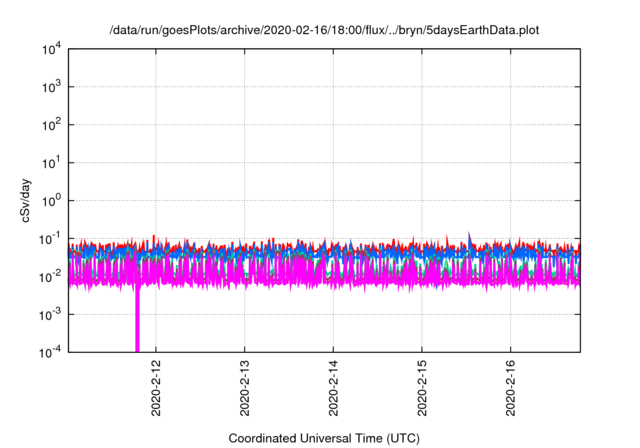Click the plot title file path text
The image size is (640, 448).
(324, 30)
